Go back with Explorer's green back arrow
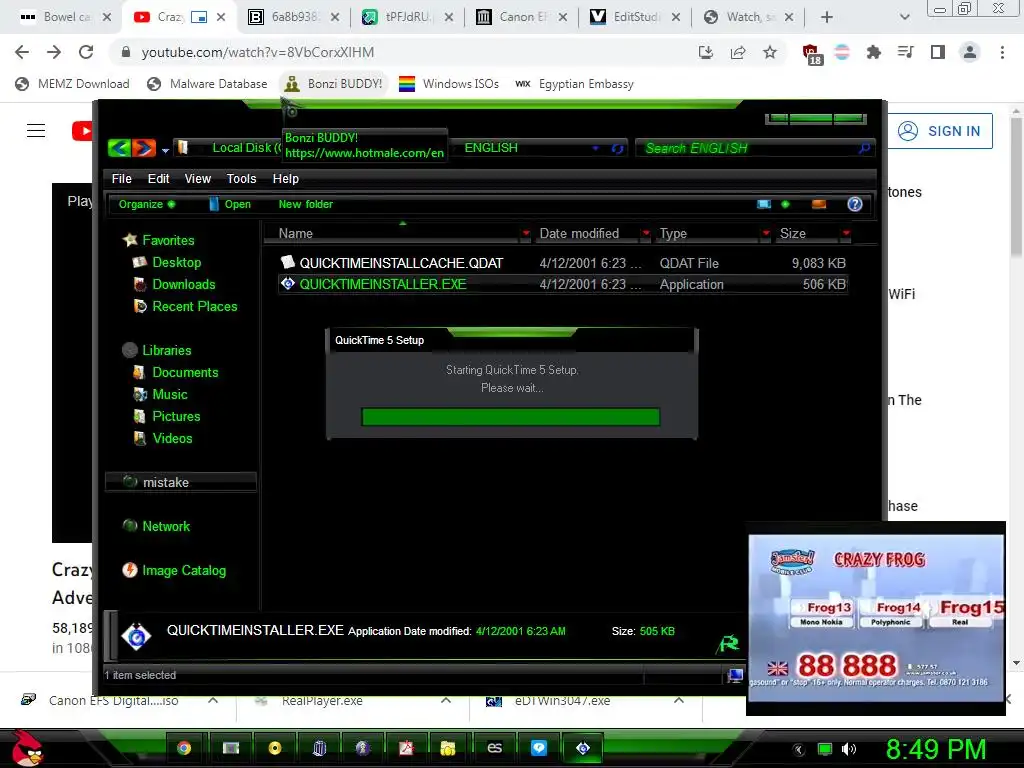The image size is (1024, 768). click(x=120, y=148)
